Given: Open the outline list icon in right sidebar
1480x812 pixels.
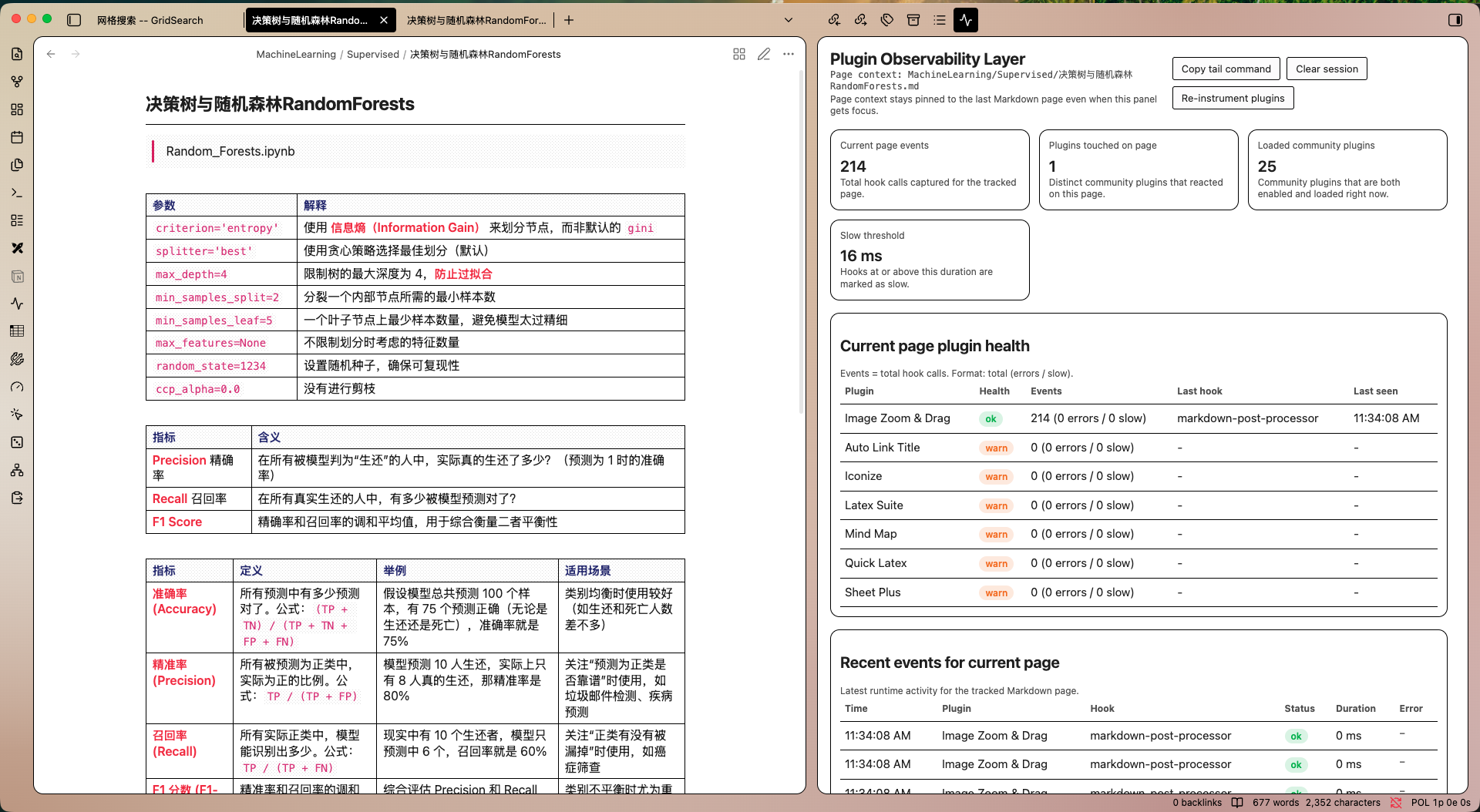Looking at the screenshot, I should point(940,20).
